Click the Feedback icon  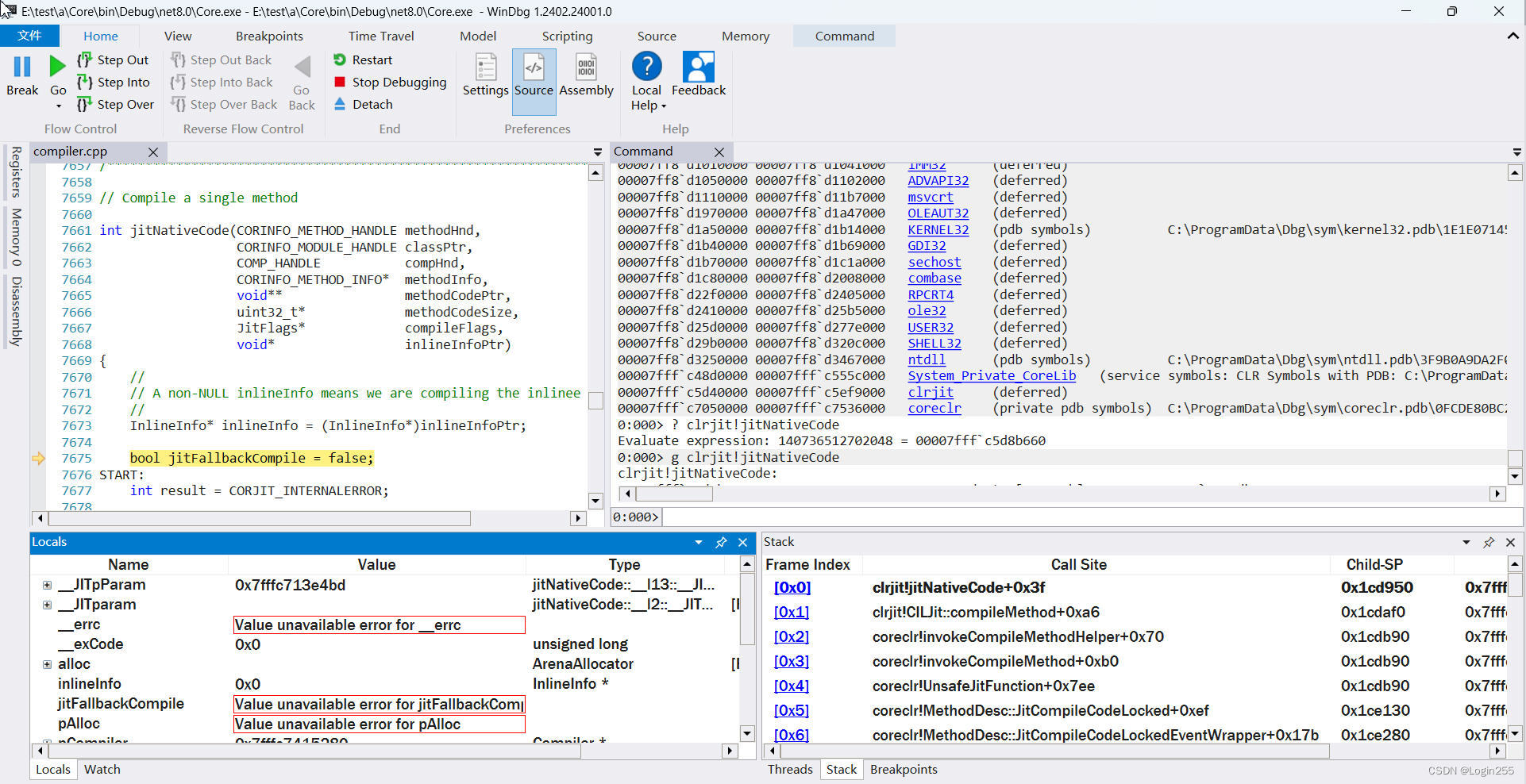tap(698, 67)
